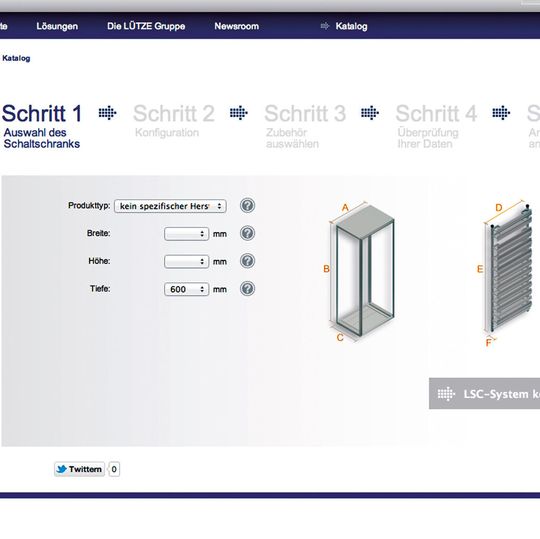Click the Produkttyp: label
This screenshot has width=540, height=539.
coord(89,206)
